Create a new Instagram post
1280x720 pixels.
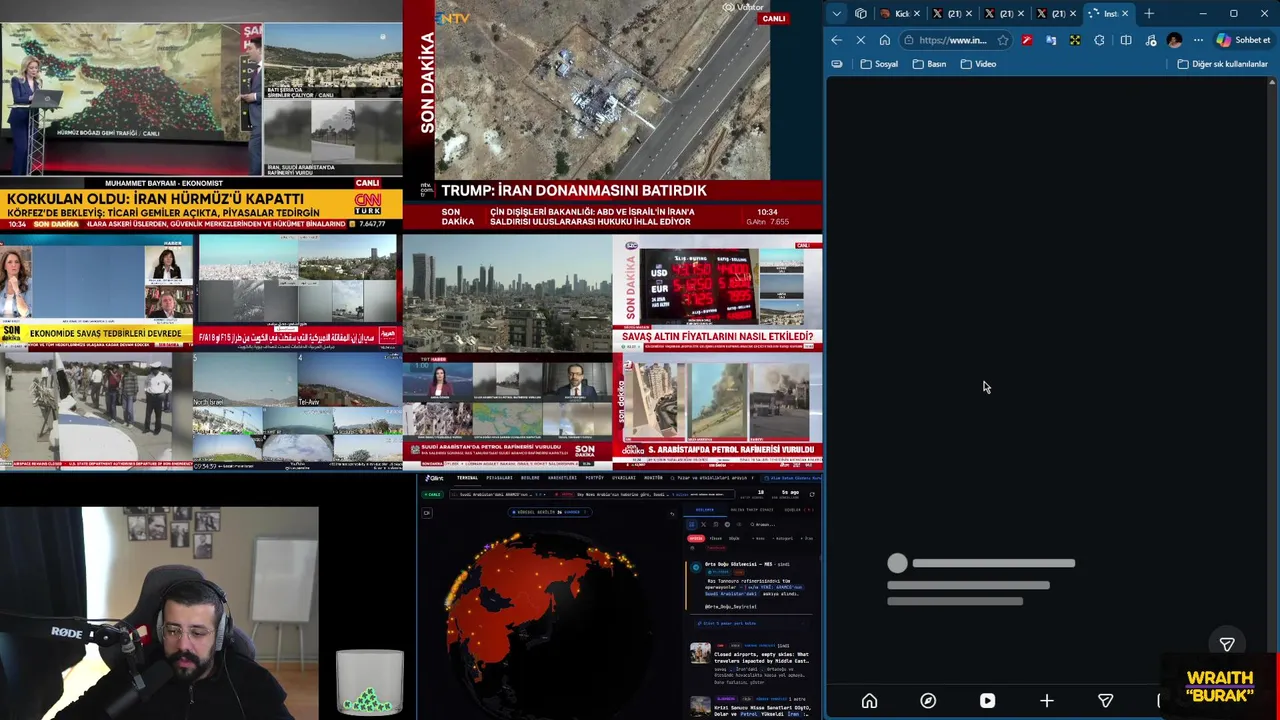[1046, 701]
